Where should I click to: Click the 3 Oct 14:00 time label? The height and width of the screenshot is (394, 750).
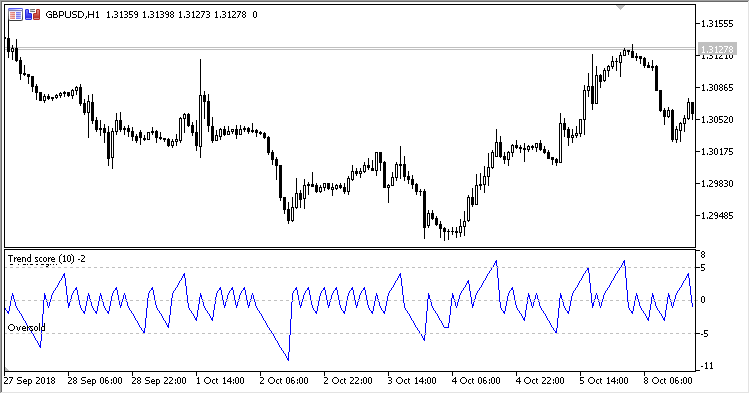(x=412, y=381)
